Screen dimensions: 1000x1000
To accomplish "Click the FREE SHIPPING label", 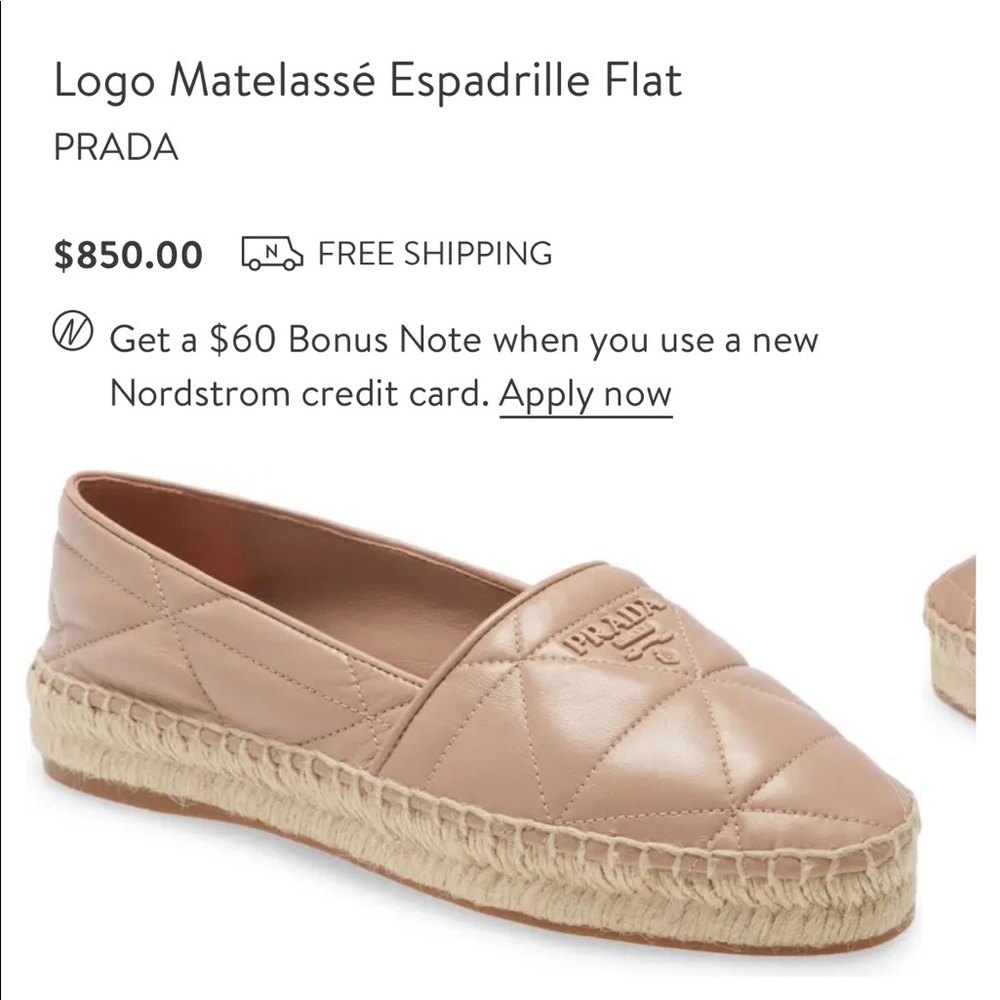I will [435, 253].
